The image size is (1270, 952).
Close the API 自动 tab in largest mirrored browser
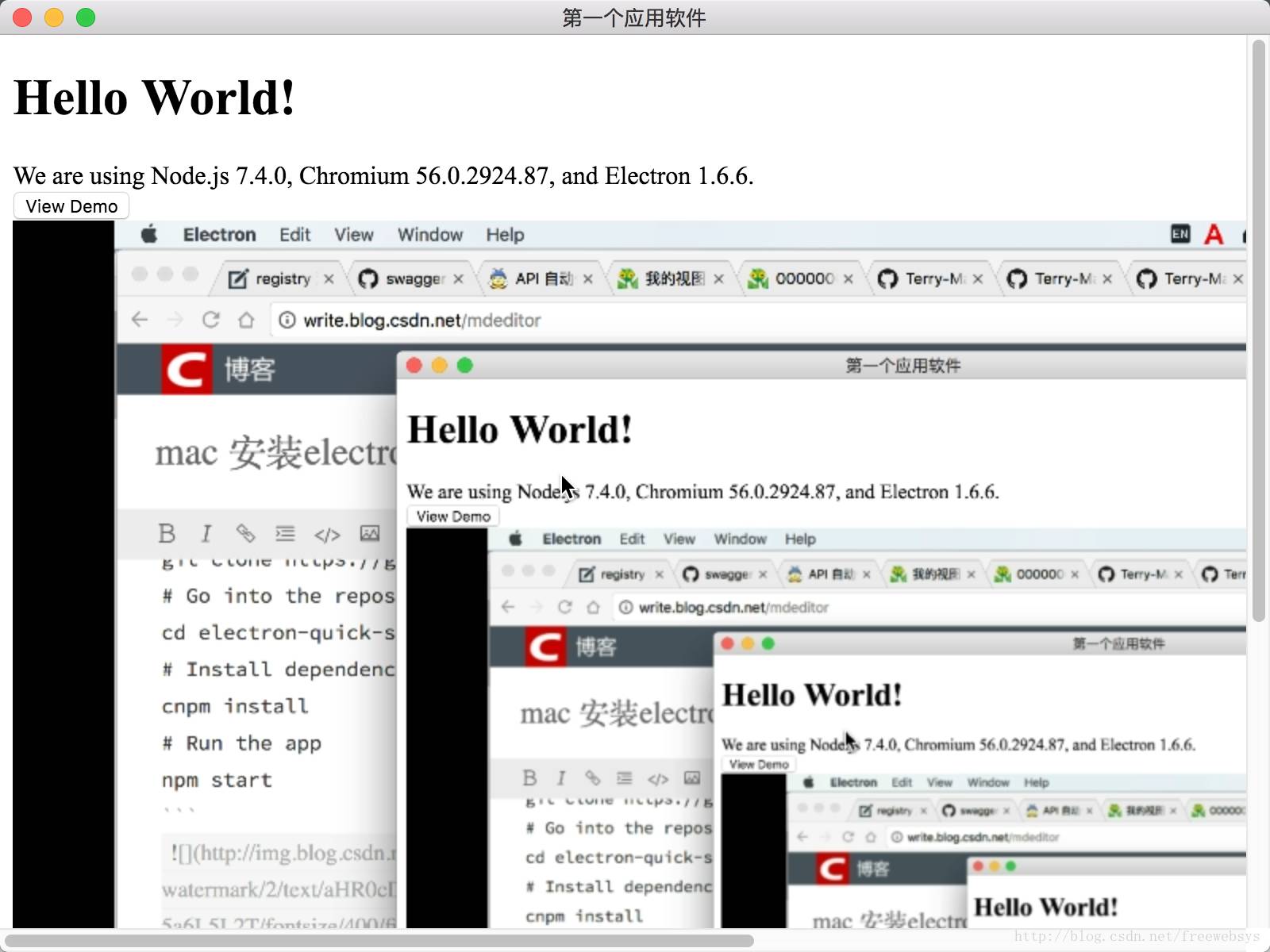click(x=587, y=279)
